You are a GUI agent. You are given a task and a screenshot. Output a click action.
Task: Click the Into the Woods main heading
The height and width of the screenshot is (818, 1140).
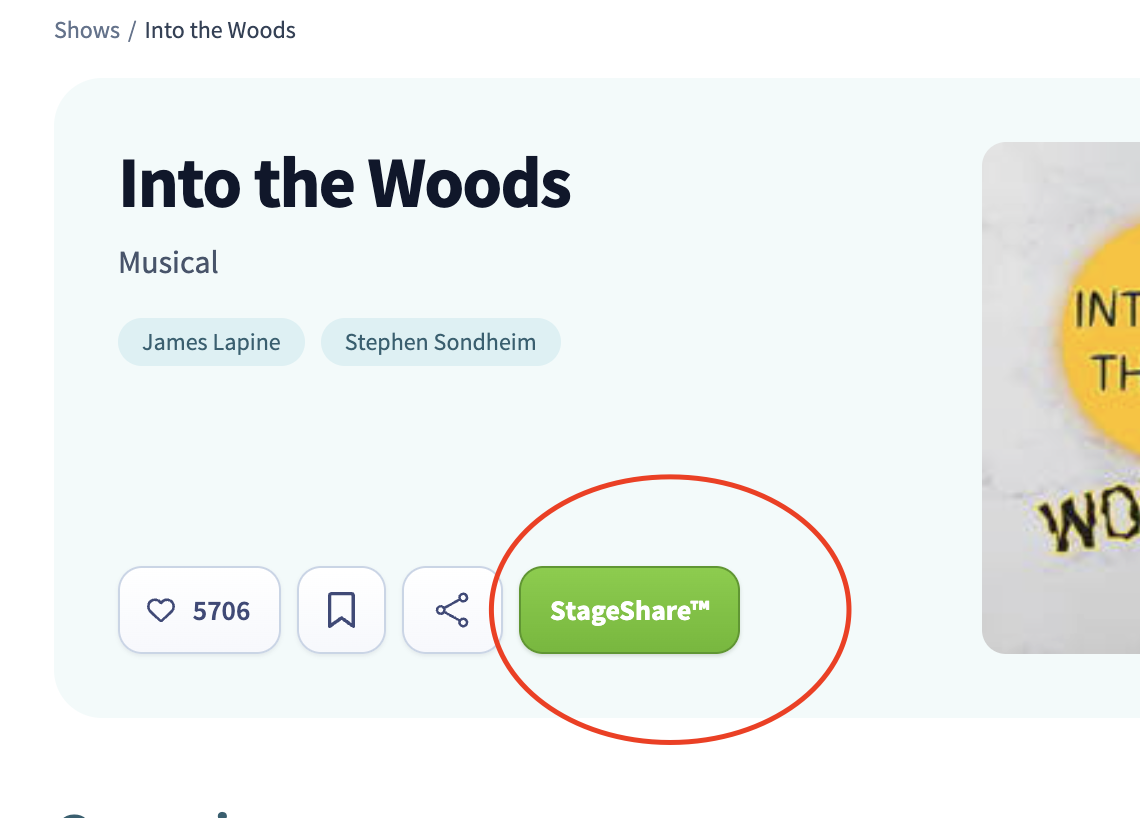coord(345,183)
